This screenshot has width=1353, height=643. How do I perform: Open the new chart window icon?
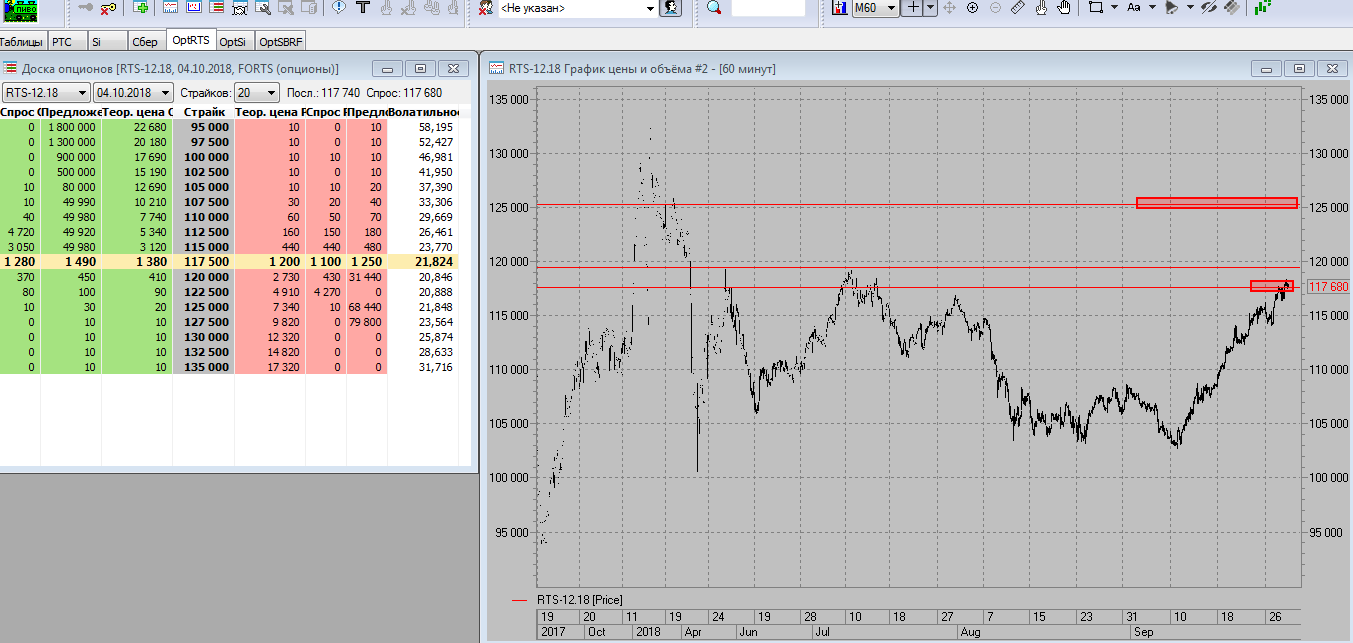point(170,7)
